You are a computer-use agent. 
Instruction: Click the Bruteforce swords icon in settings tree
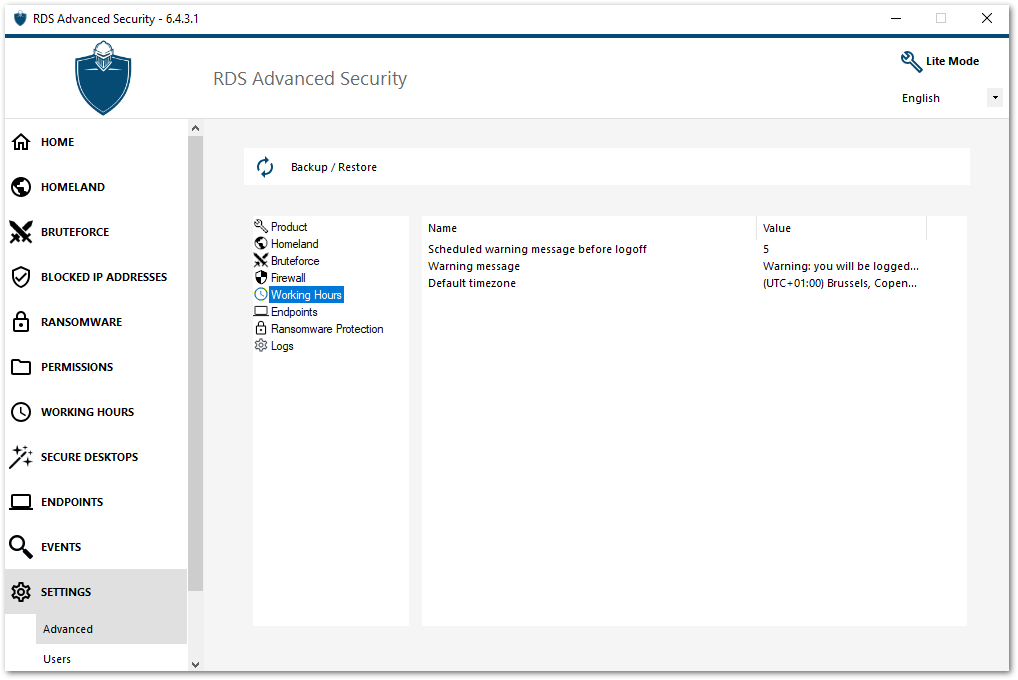pos(261,260)
